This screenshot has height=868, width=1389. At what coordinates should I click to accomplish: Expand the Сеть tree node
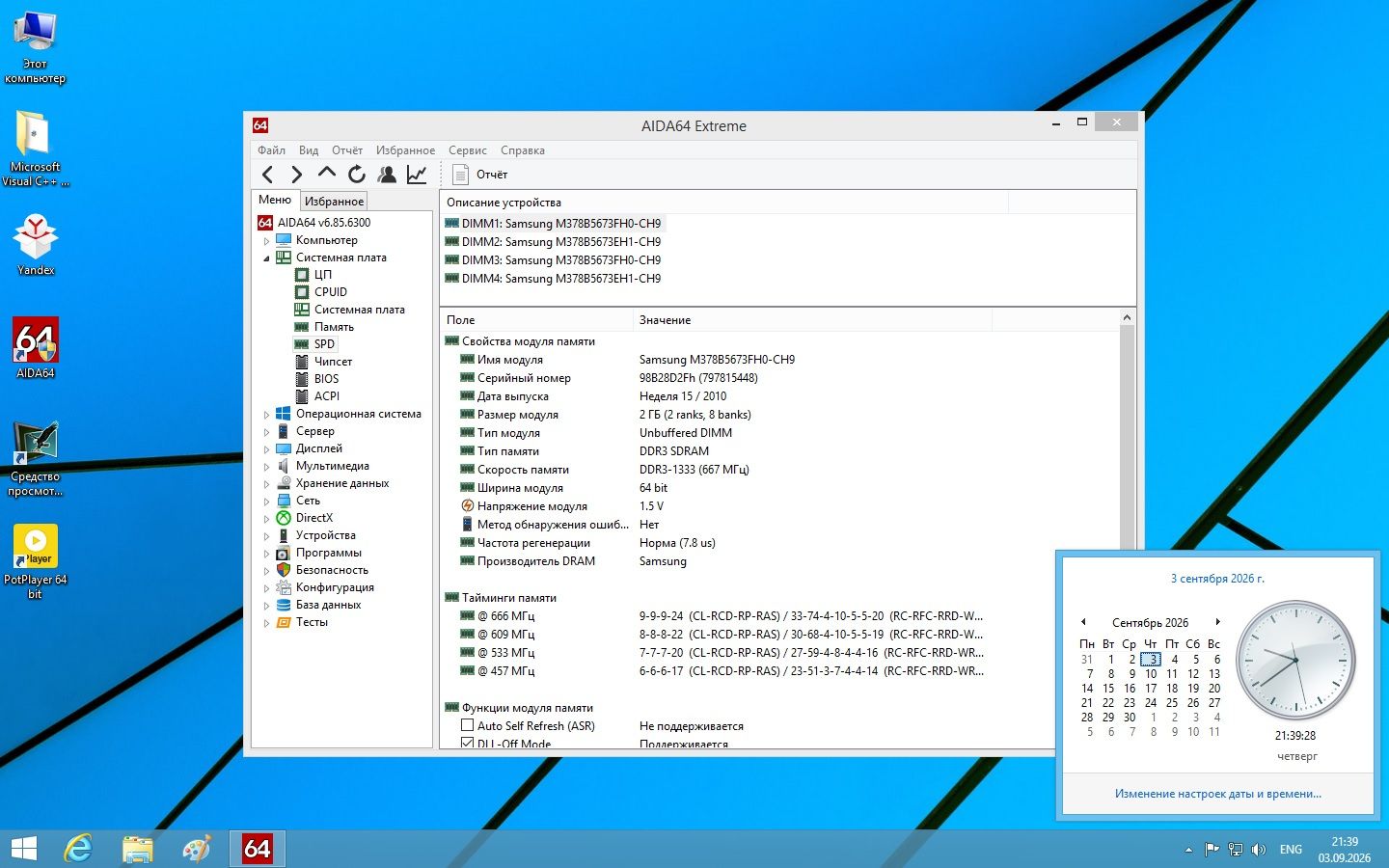point(266,502)
